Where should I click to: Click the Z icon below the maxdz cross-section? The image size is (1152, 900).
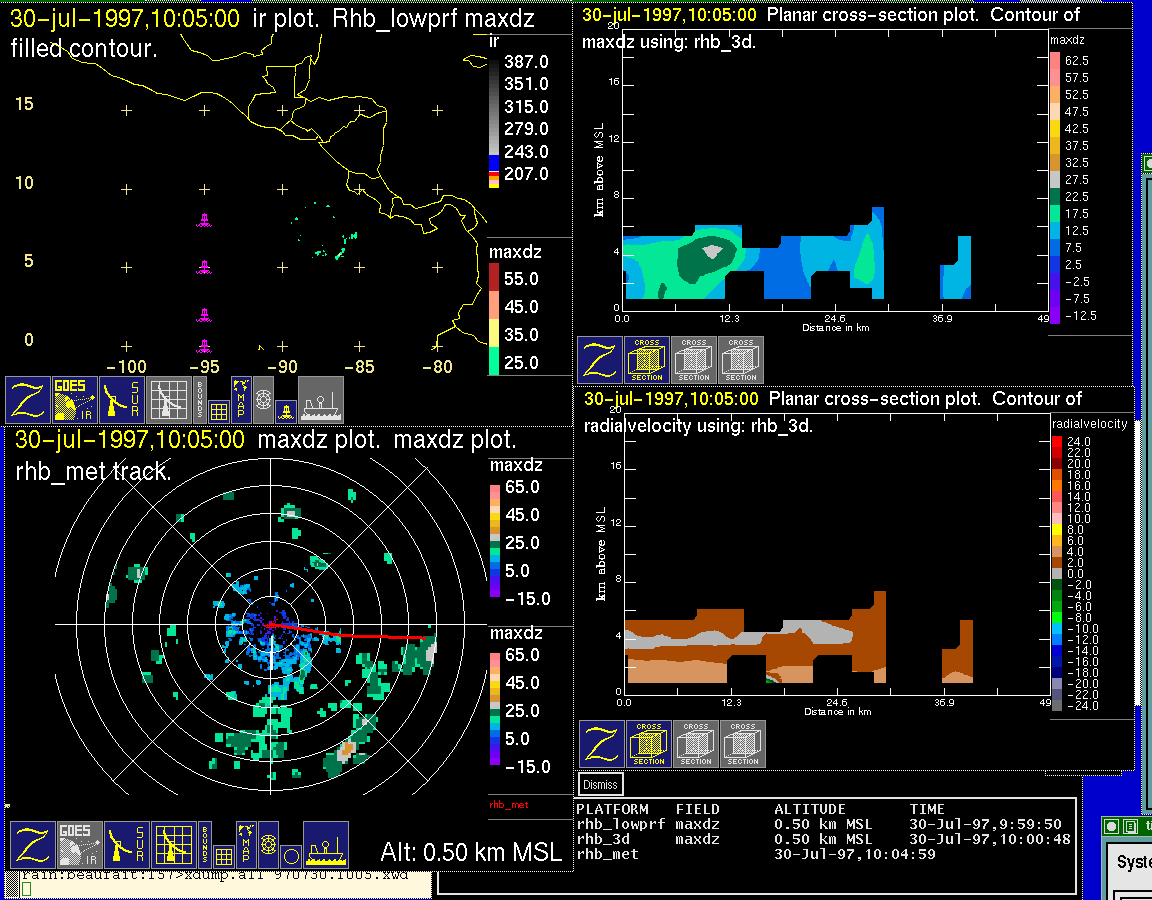(600, 360)
